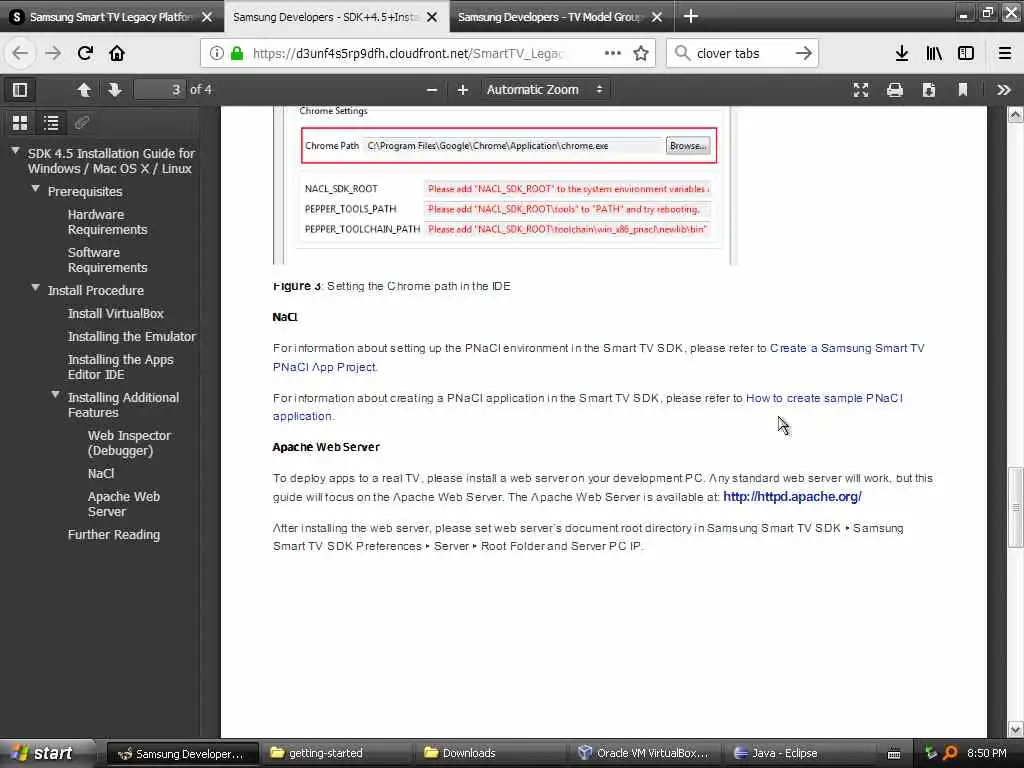This screenshot has width=1024, height=768.
Task: Collapse the Prerequisites outline section
Action: pos(35,189)
